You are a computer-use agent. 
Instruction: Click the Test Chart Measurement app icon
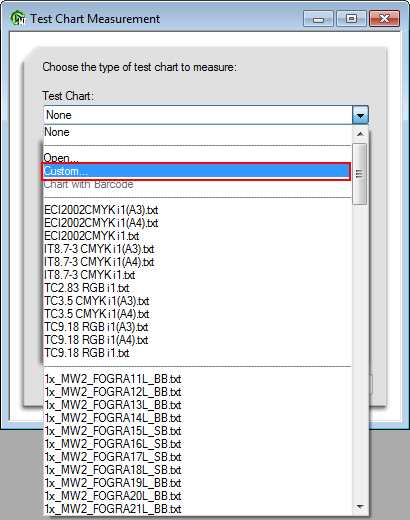point(17,18)
